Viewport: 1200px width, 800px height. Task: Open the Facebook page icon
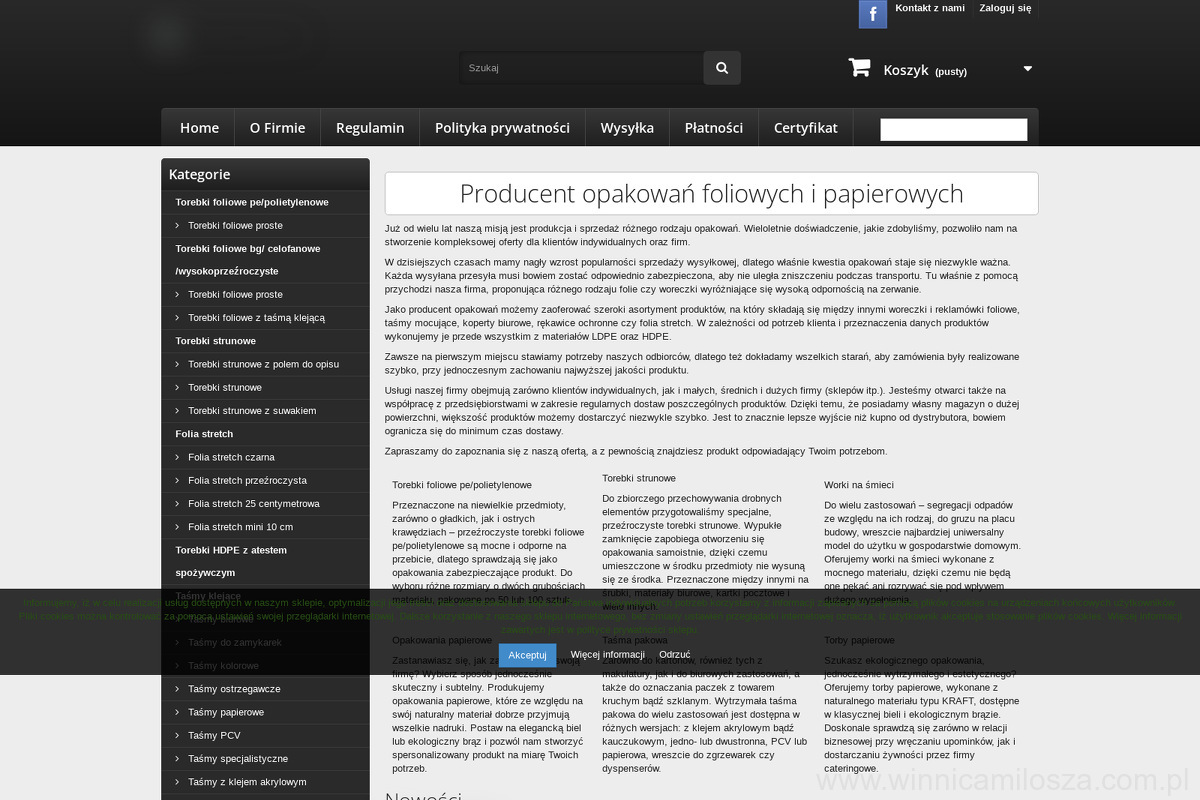[872, 14]
